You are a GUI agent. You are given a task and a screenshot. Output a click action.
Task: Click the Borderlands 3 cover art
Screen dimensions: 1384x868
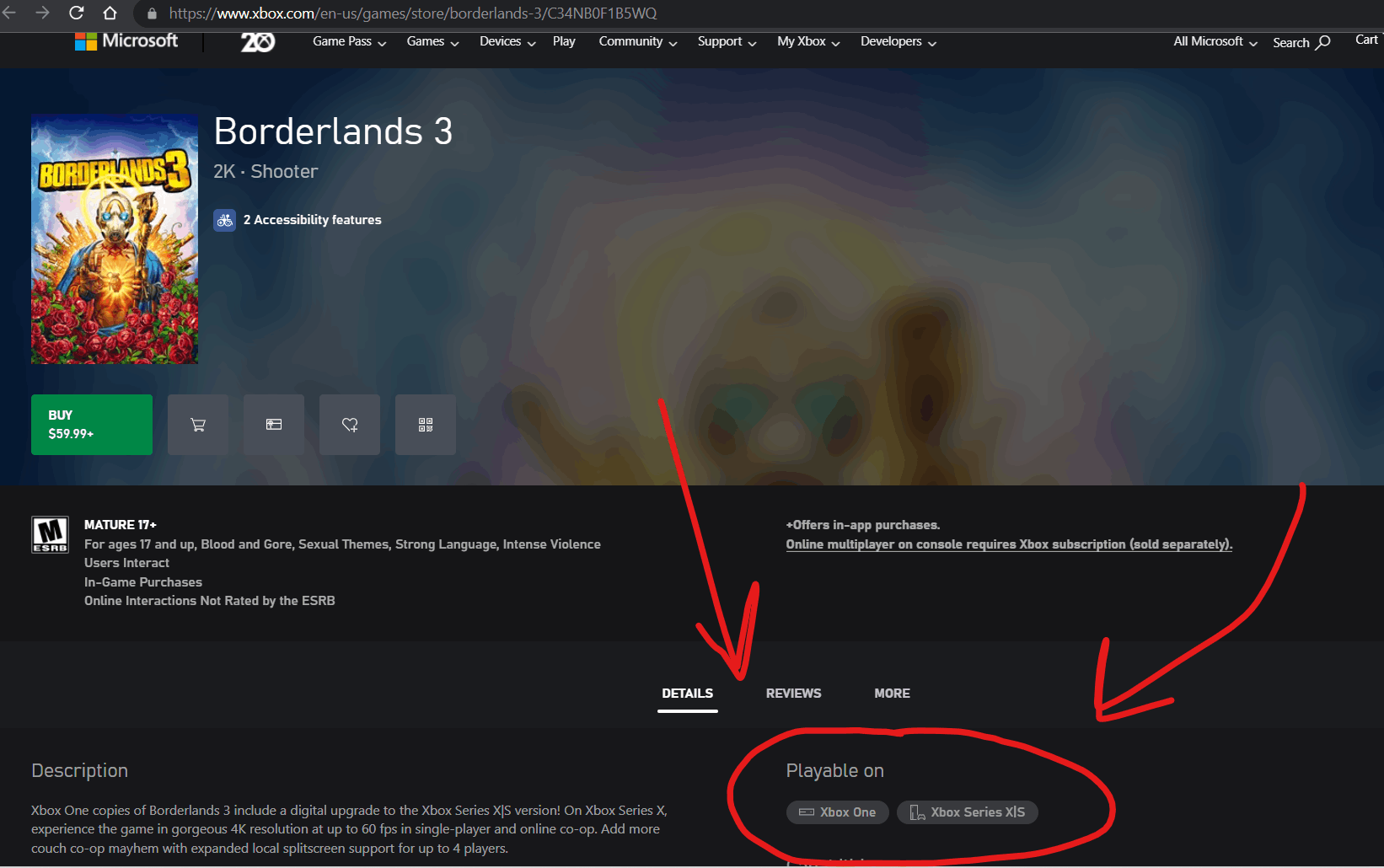(x=115, y=239)
